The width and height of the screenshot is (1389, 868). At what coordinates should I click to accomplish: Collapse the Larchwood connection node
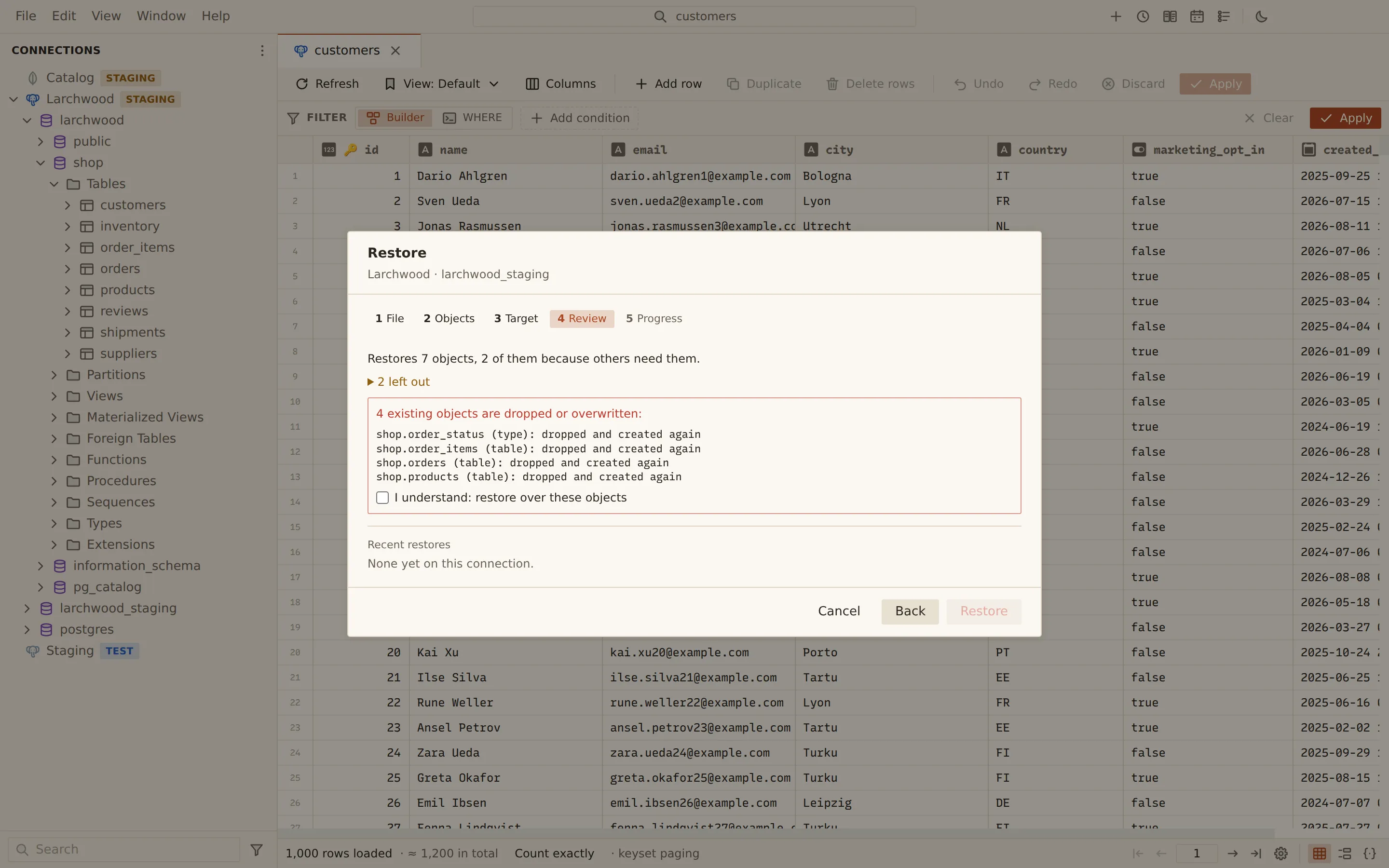(14, 99)
